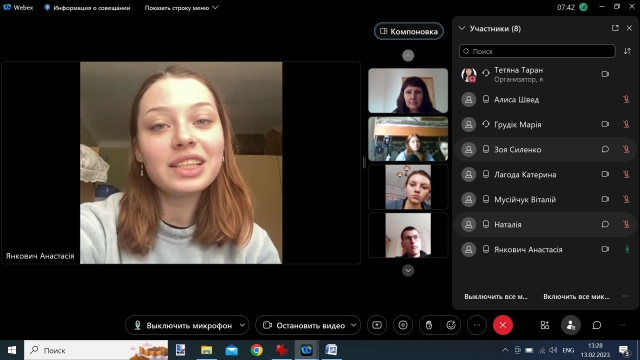Click the Windows taskbar search box
The height and width of the screenshot is (360, 640).
pos(96,350)
